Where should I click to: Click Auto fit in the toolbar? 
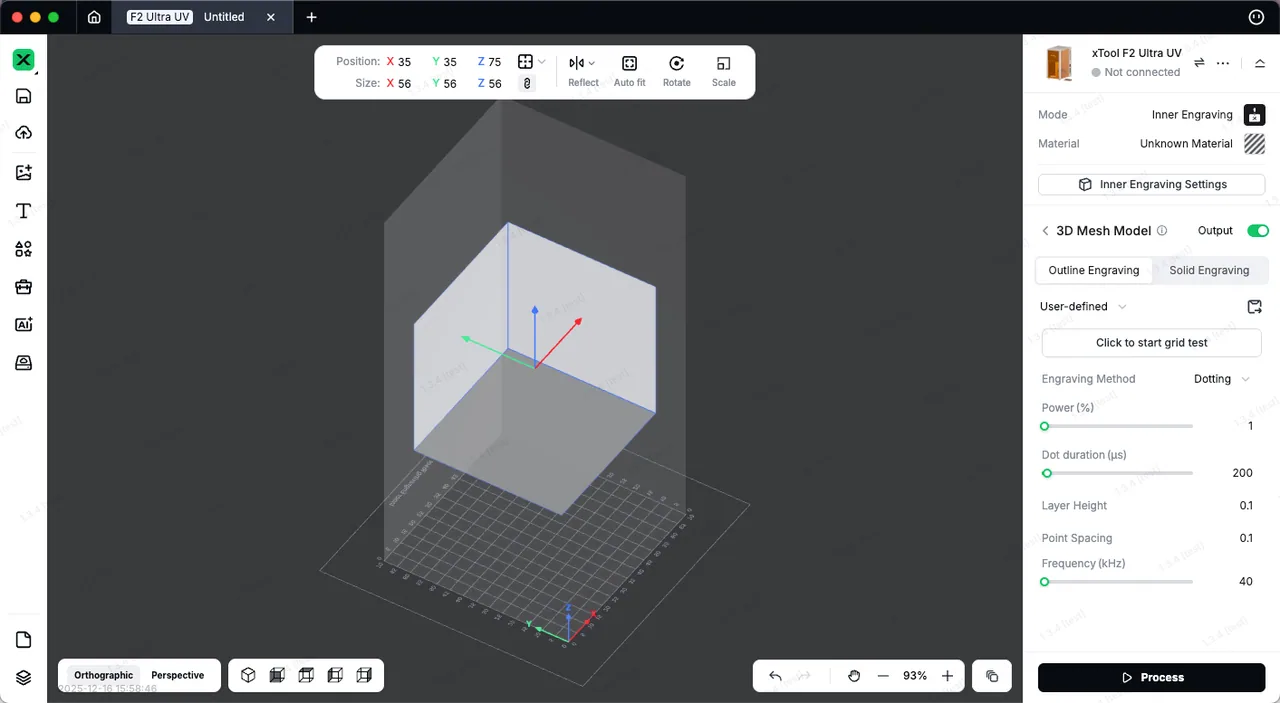(x=629, y=70)
